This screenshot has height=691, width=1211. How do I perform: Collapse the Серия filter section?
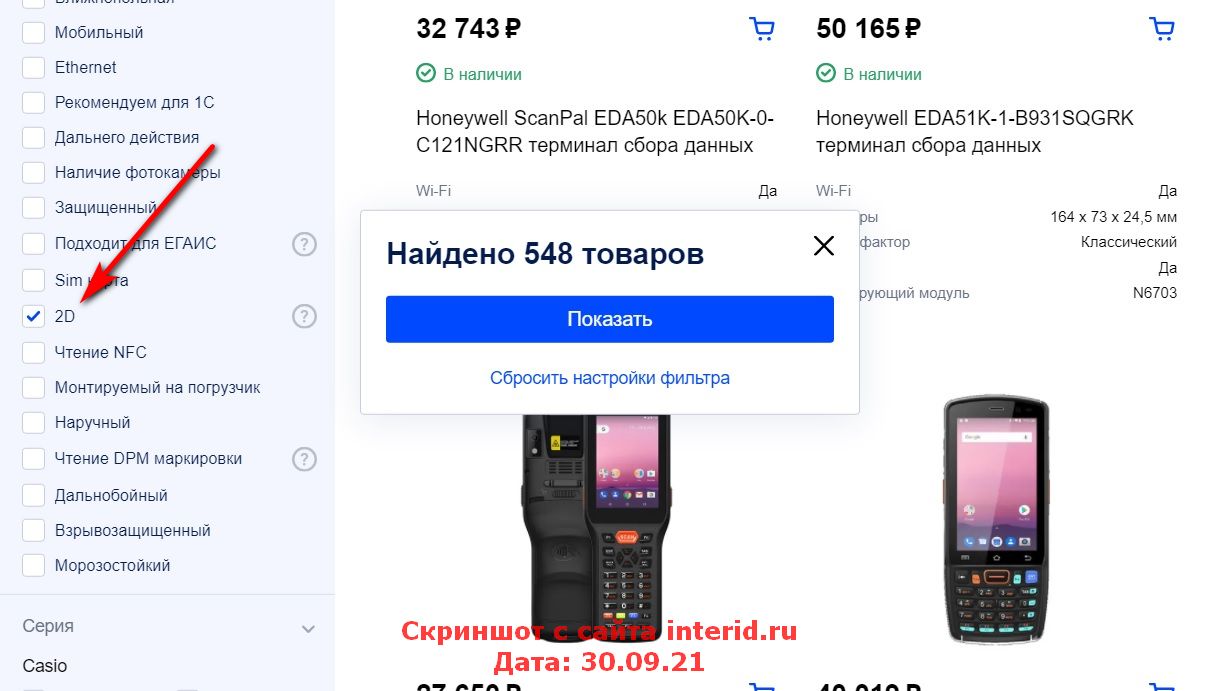coord(309,629)
